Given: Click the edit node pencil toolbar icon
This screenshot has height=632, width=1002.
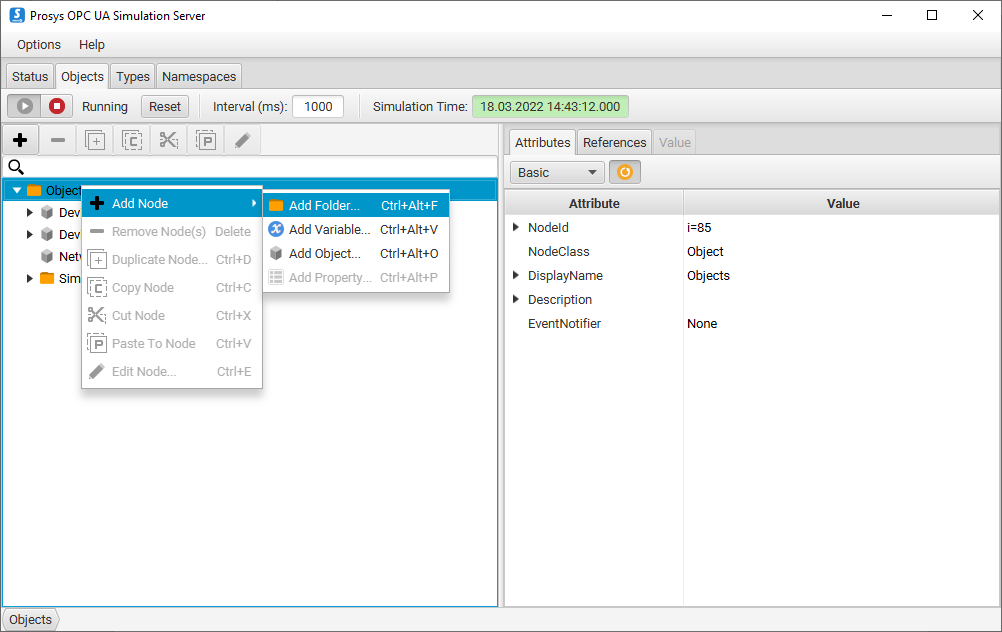Looking at the screenshot, I should [243, 140].
